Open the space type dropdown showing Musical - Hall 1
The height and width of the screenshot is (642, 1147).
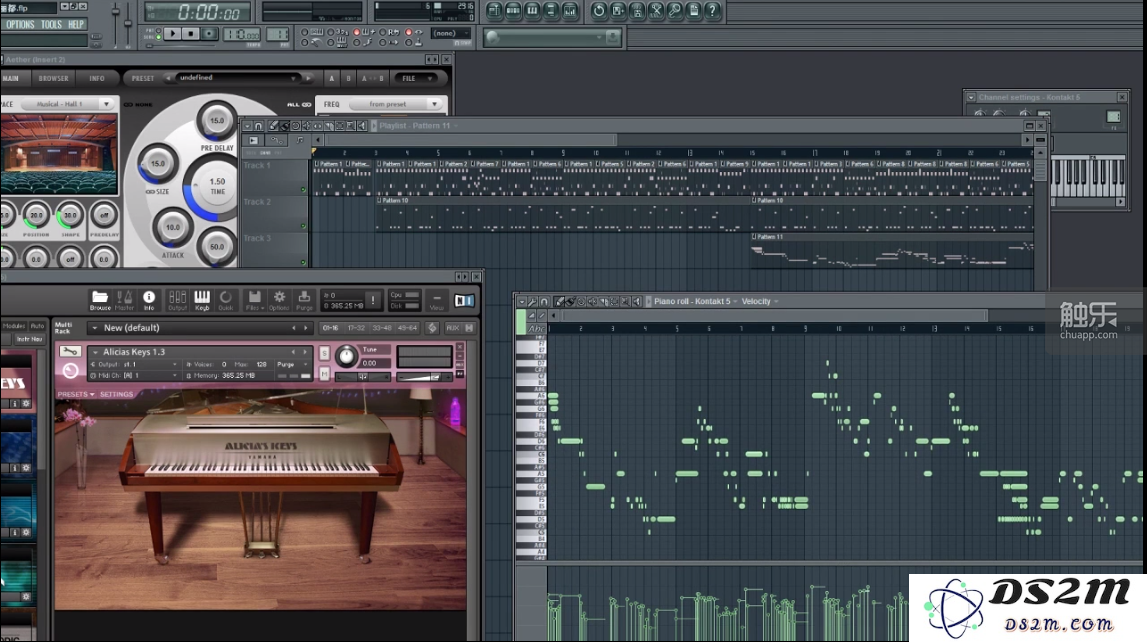coord(67,104)
